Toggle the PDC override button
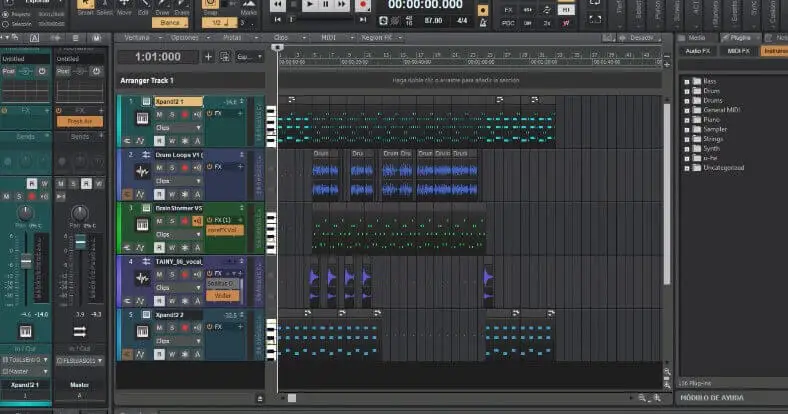Viewport: 788px width, 414px height. click(x=508, y=23)
